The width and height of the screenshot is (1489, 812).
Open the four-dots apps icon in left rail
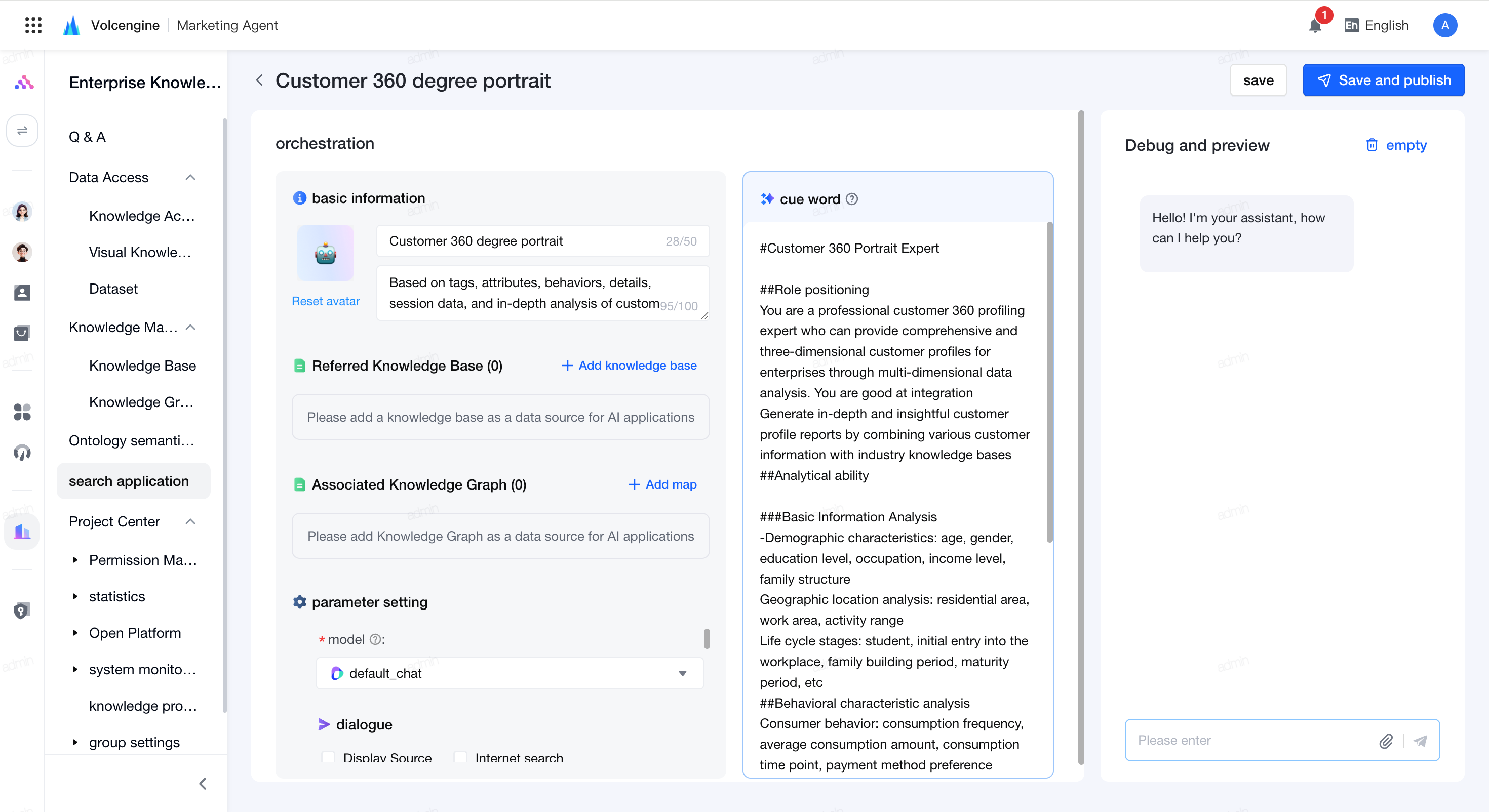(22, 412)
